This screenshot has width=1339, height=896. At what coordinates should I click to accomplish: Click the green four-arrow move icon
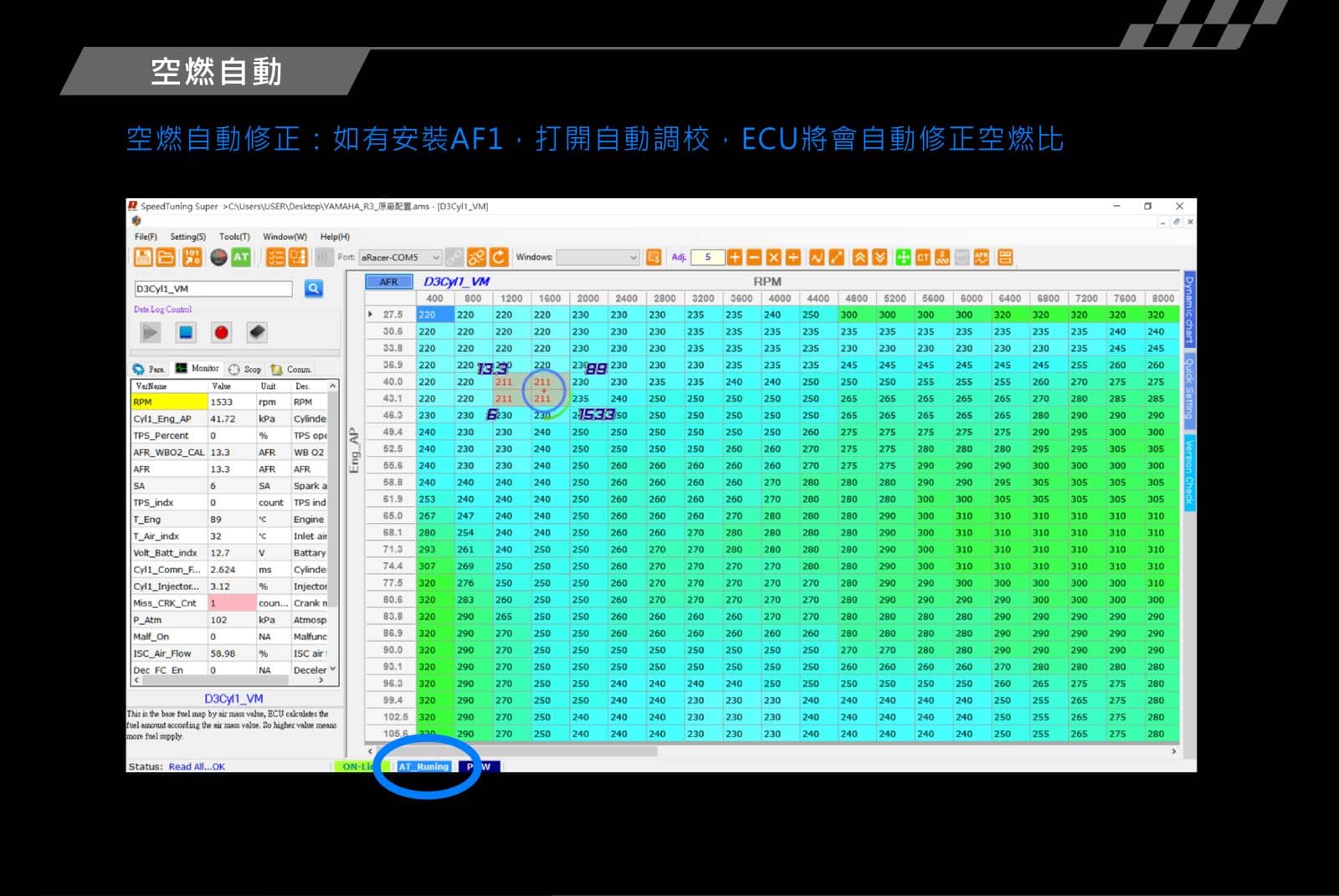pyautogui.click(x=903, y=258)
